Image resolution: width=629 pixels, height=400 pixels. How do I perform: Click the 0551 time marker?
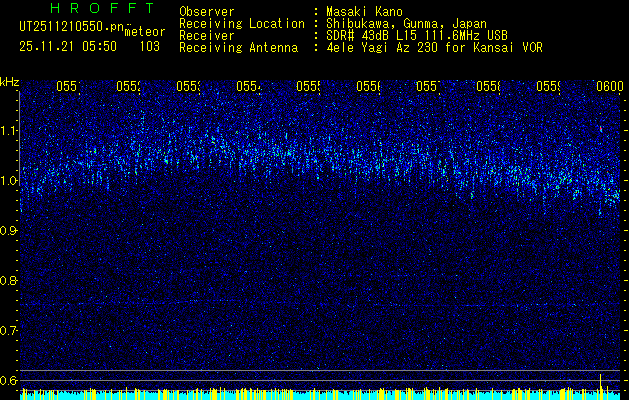68,86
